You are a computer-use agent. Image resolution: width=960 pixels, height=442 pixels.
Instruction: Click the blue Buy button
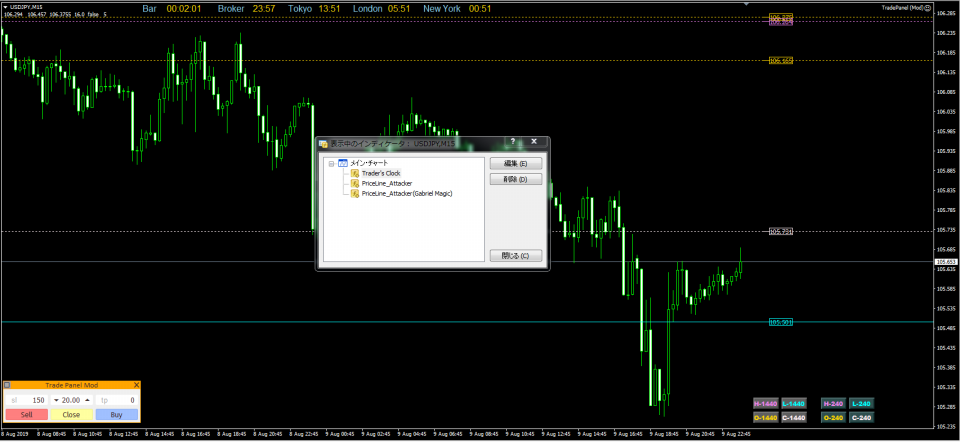pos(117,413)
